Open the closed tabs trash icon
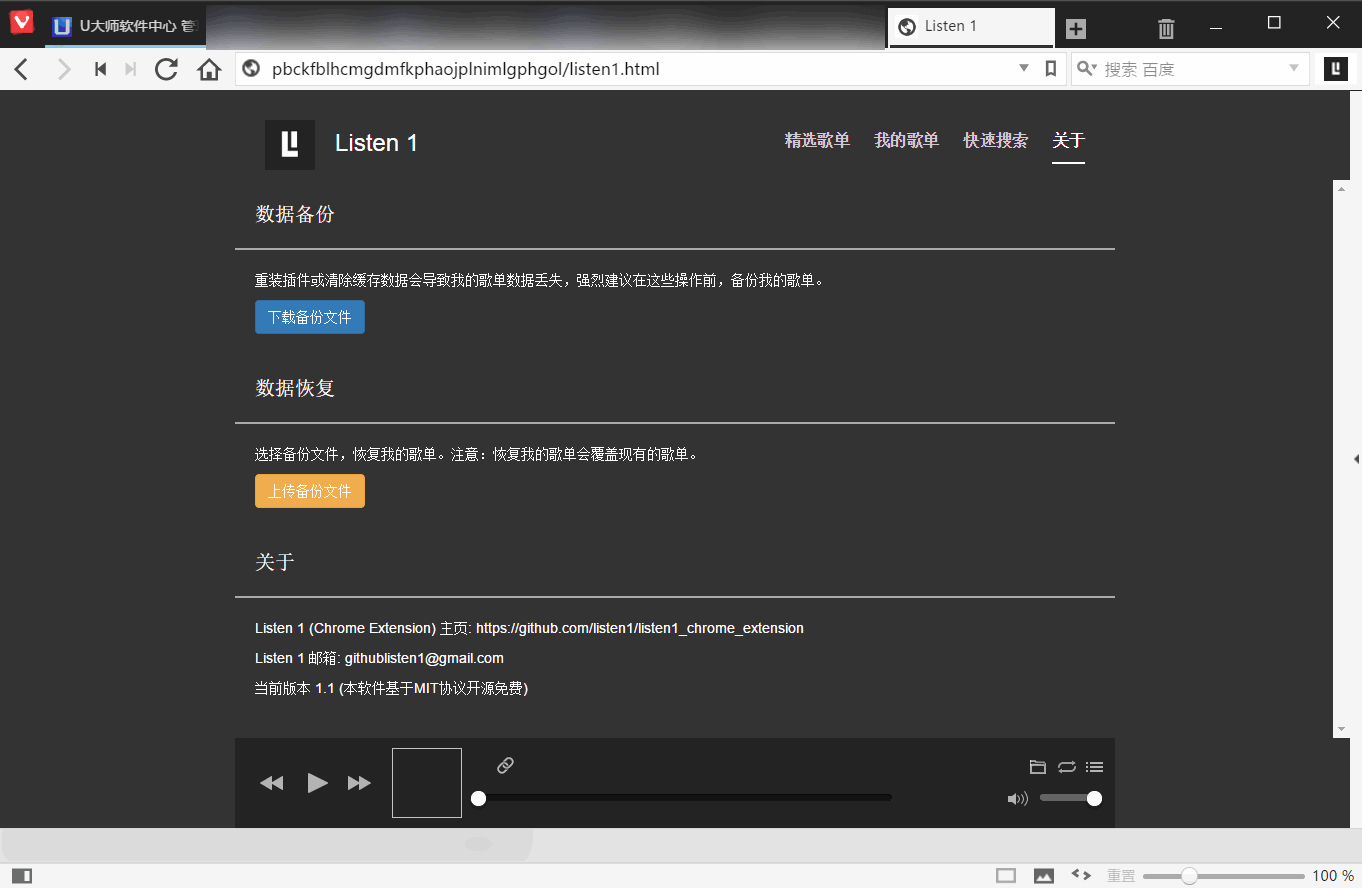1362x888 pixels. point(1166,28)
